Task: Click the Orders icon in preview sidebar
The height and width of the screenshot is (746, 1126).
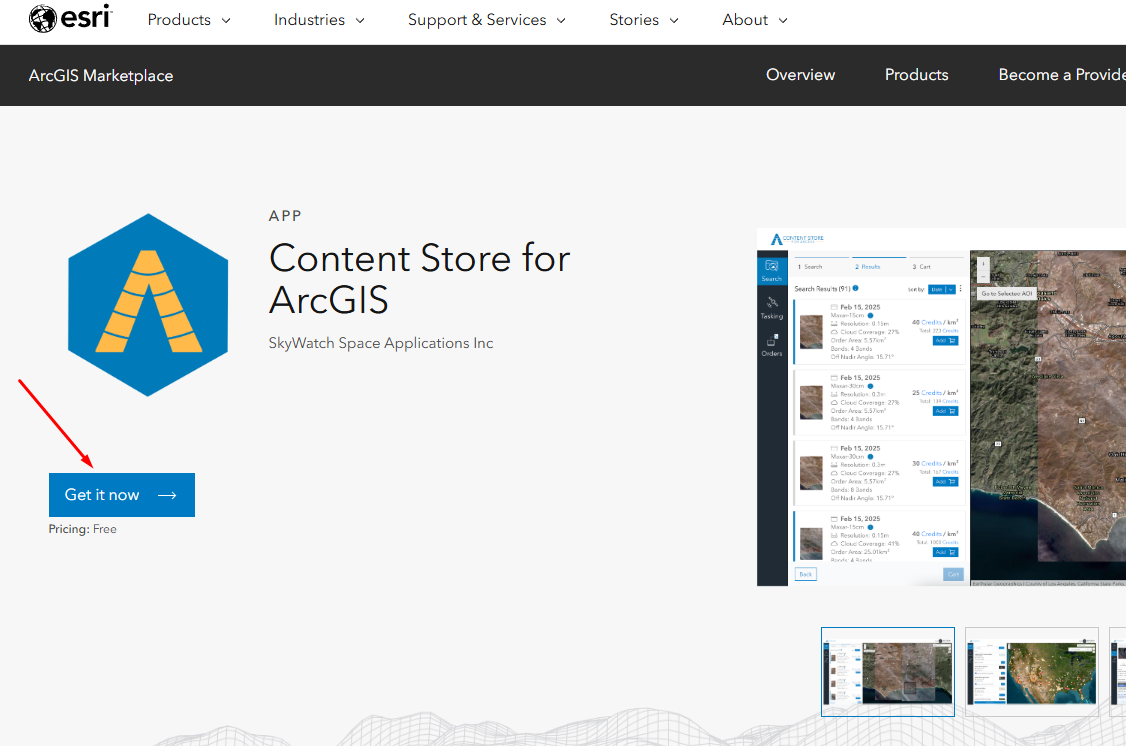Action: (772, 345)
